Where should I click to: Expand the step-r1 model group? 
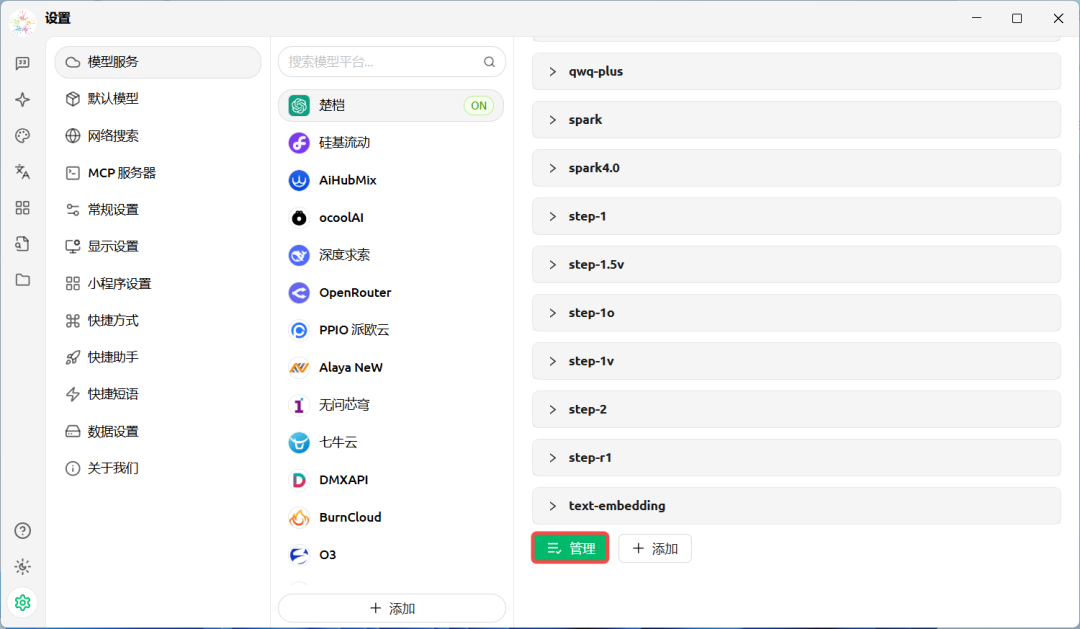click(796, 457)
